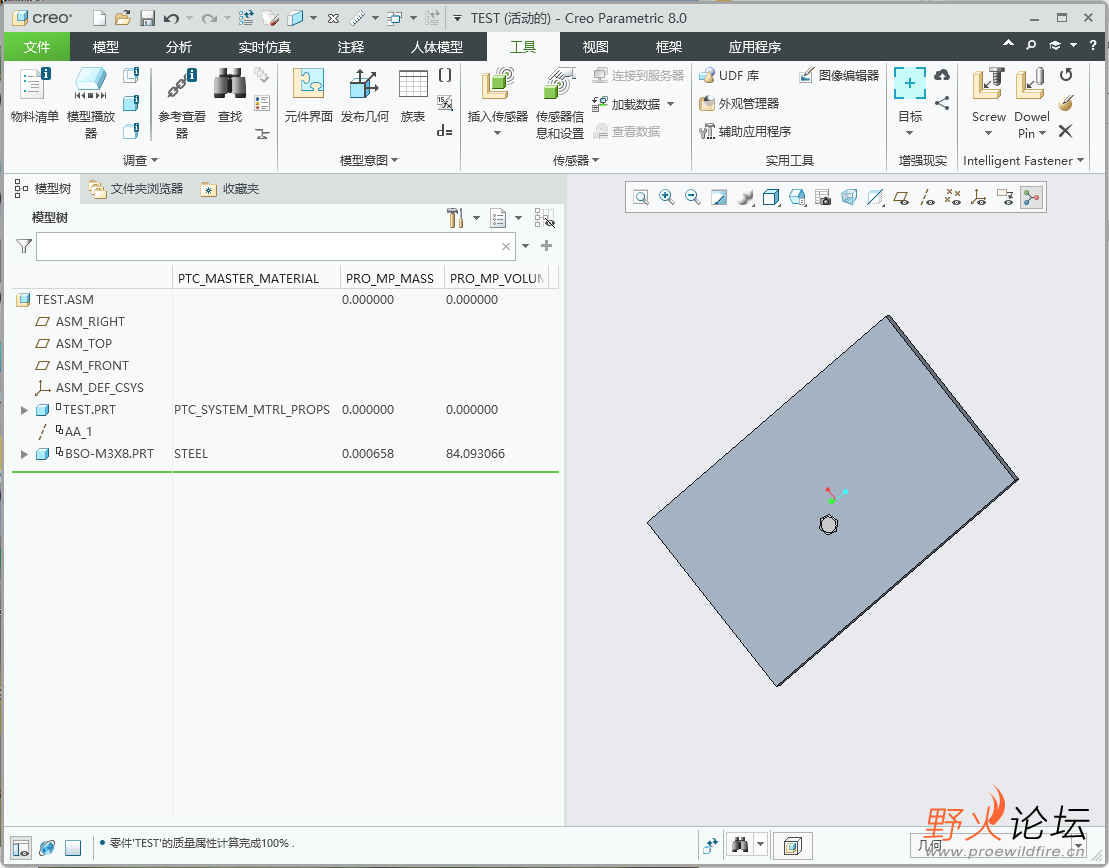The image size is (1109, 868).
Task: Click the Save icon in quick access toolbar
Action: [x=147, y=18]
